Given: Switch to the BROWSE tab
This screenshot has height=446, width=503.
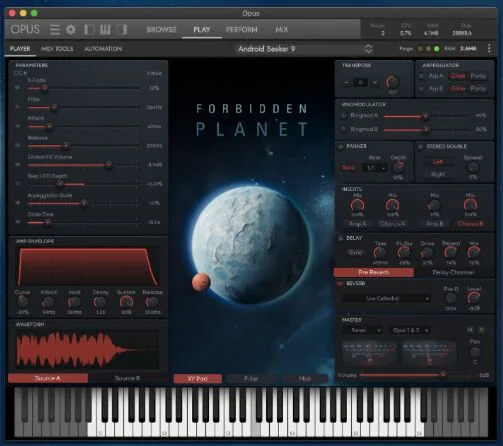Looking at the screenshot, I should 161,29.
